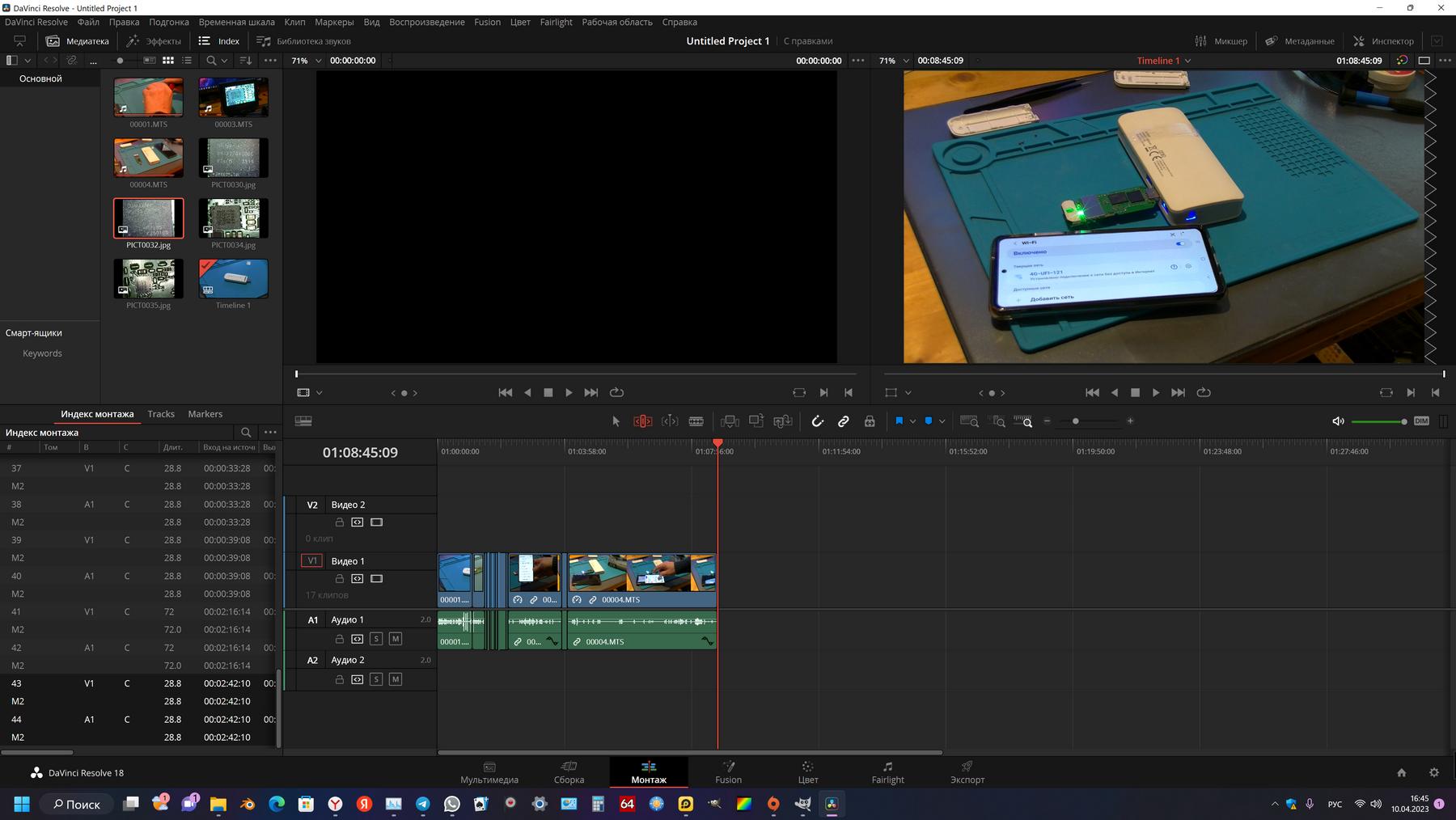This screenshot has height=820, width=1456.
Task: Toggle the linked selection chain icon
Action: point(843,421)
